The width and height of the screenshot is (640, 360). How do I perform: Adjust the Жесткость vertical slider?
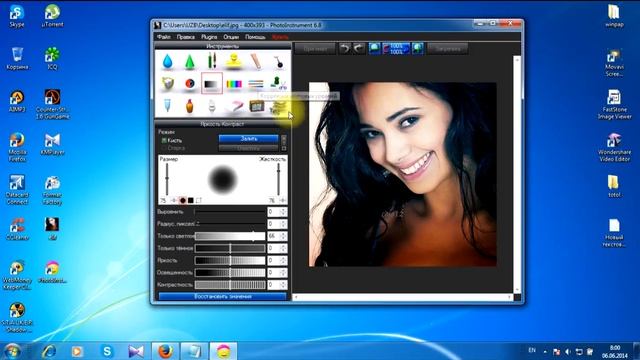(x=279, y=179)
